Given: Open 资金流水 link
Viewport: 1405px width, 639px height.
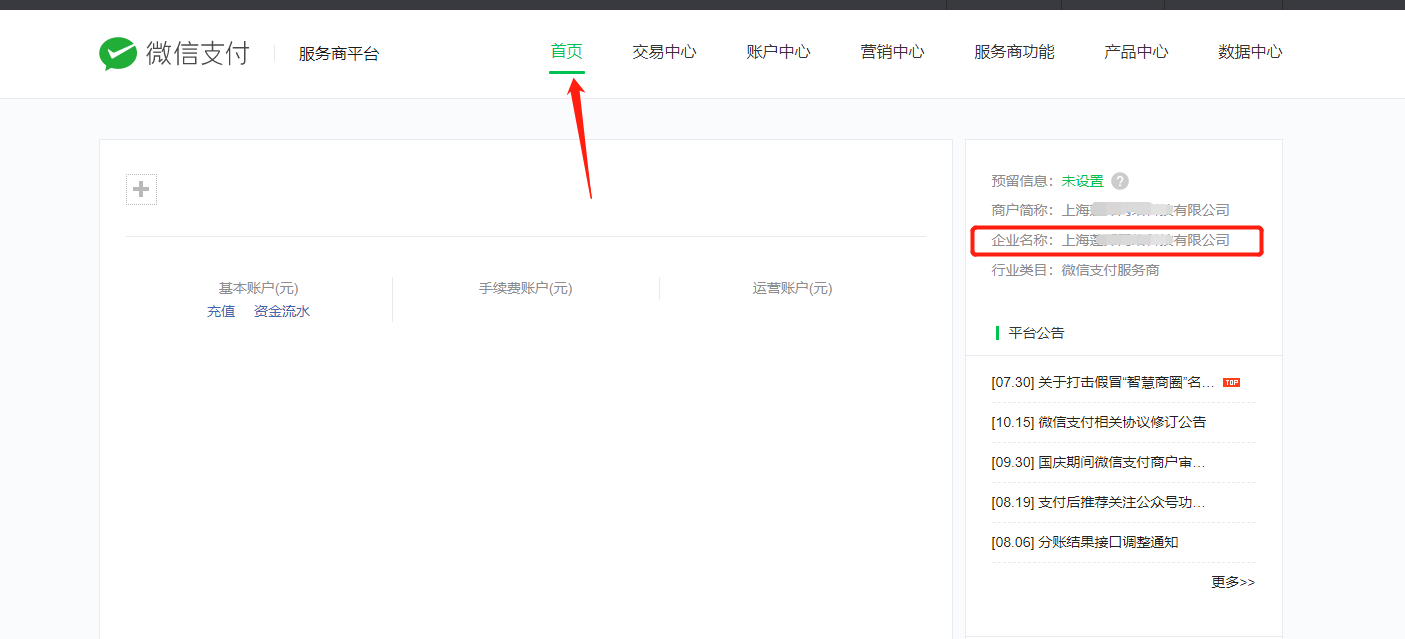Looking at the screenshot, I should click(282, 311).
